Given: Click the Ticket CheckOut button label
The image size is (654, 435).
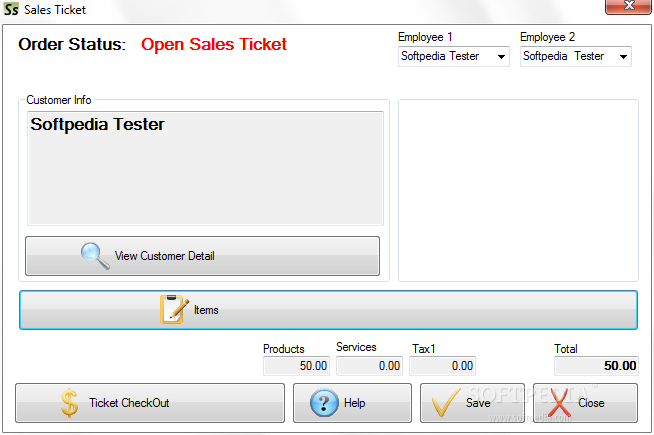Looking at the screenshot, I should 129,403.
